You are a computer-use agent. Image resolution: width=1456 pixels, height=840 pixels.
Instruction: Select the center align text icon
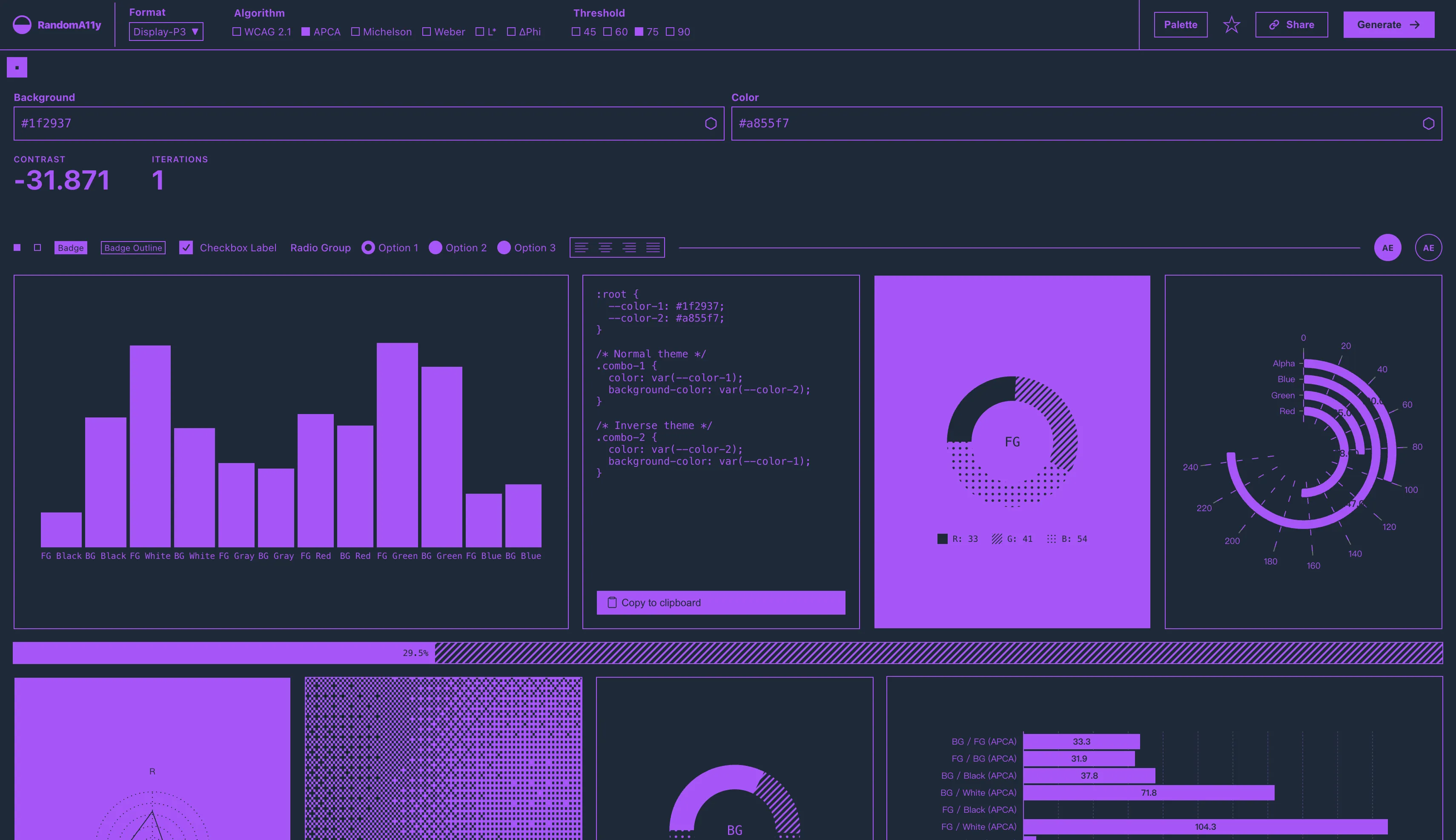click(605, 247)
